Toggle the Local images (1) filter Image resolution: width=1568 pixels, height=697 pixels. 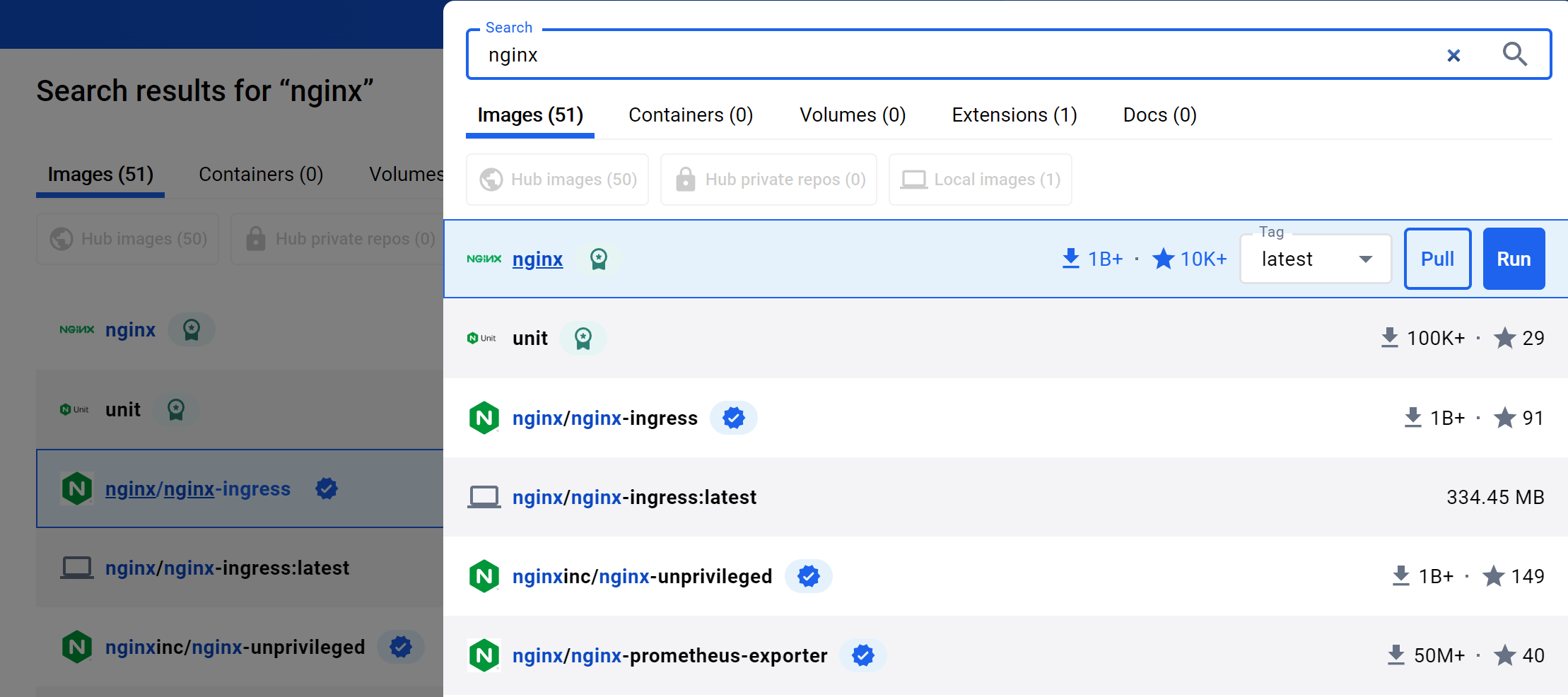980,180
